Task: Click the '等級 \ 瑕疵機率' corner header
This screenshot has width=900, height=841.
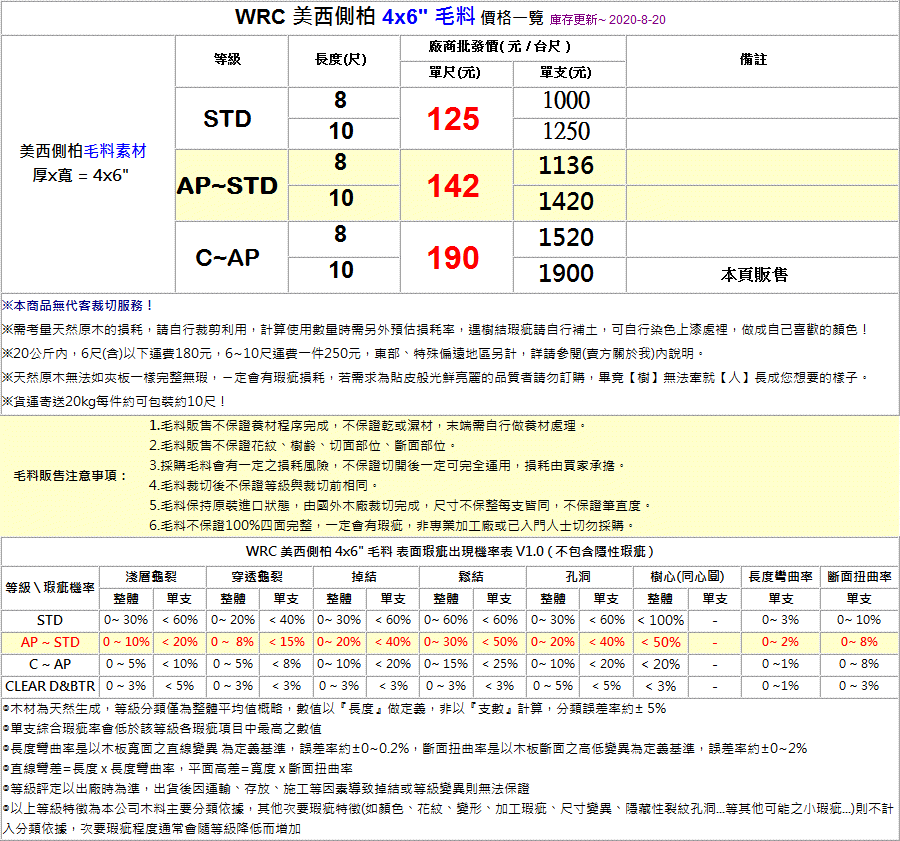Action: 50,587
